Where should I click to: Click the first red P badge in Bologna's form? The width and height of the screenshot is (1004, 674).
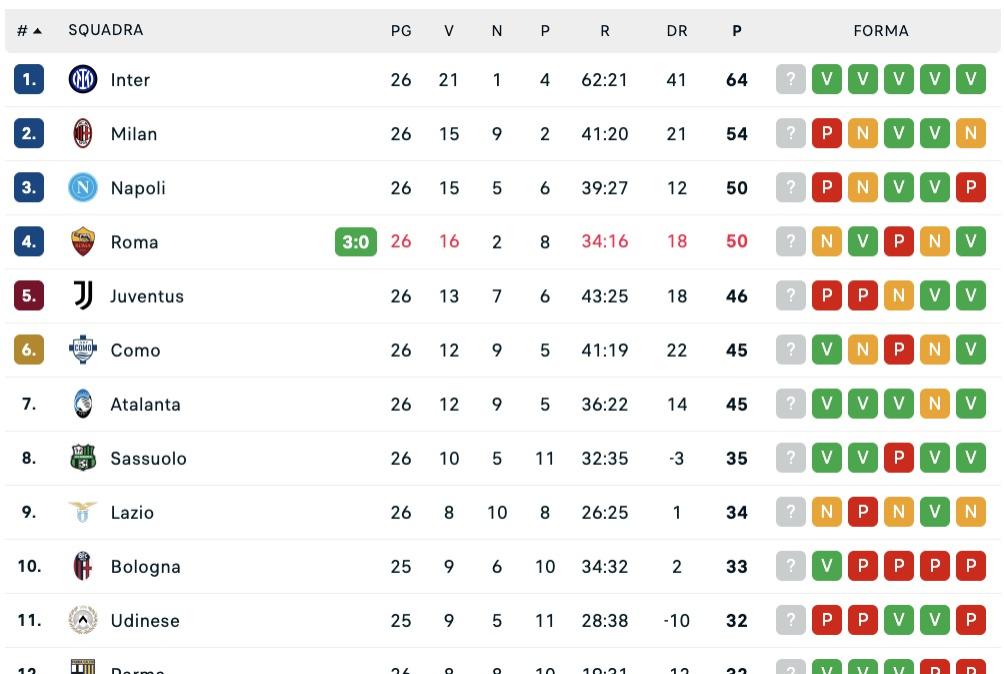pyautogui.click(x=863, y=566)
